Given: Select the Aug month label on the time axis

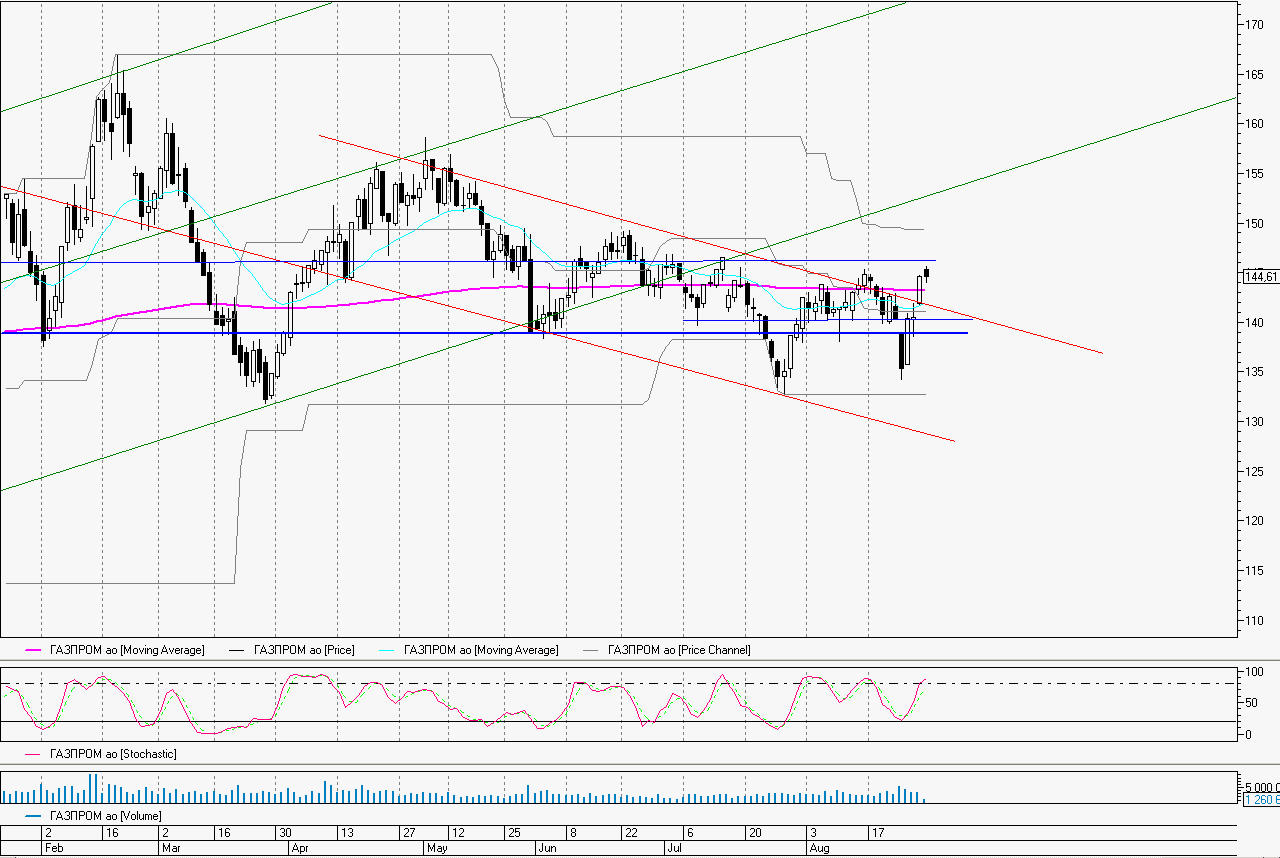Looking at the screenshot, I should 819,848.
